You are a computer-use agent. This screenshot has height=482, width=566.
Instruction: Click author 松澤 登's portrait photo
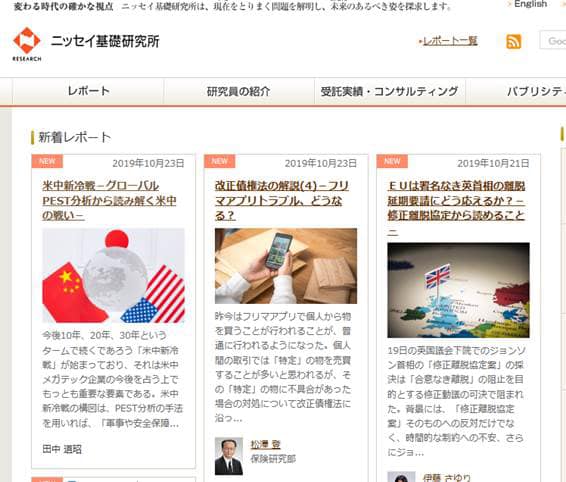tap(229, 456)
